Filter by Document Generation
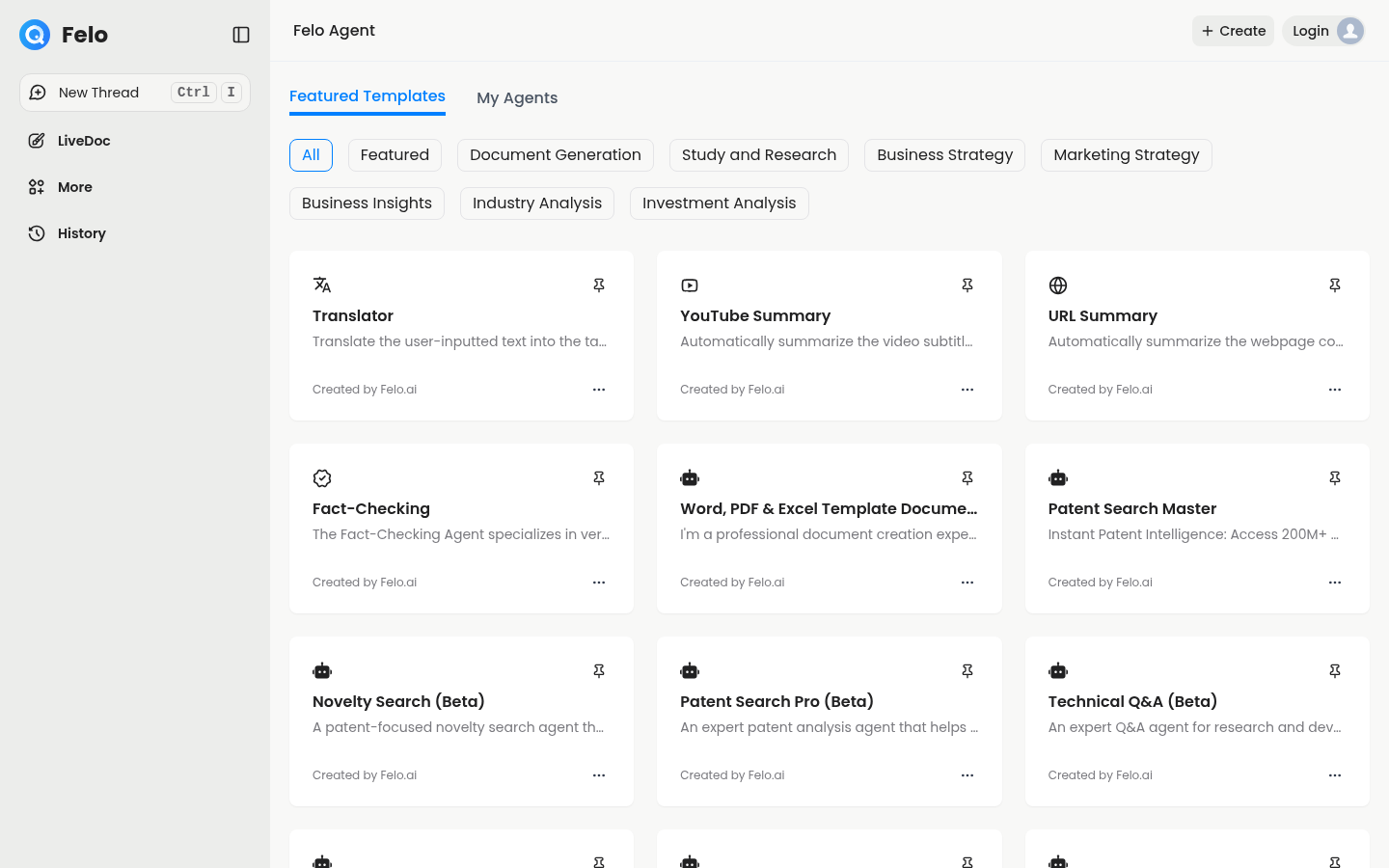The image size is (1389, 868). pyautogui.click(x=556, y=155)
